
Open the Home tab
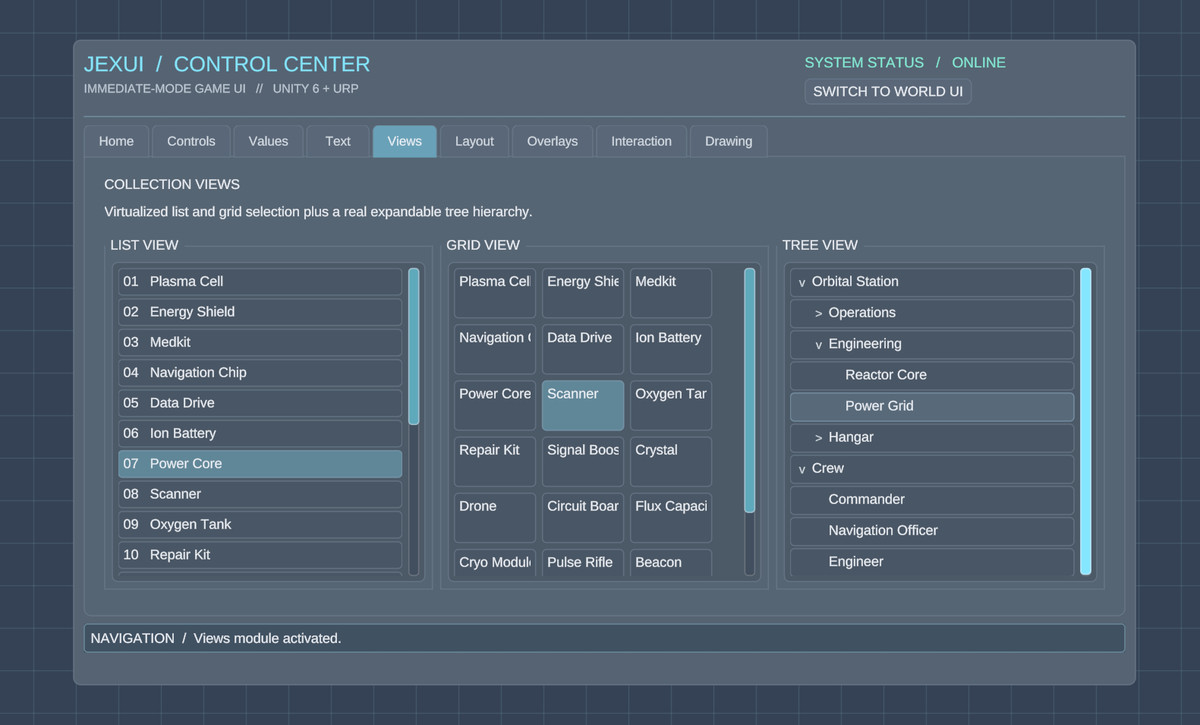(x=116, y=141)
